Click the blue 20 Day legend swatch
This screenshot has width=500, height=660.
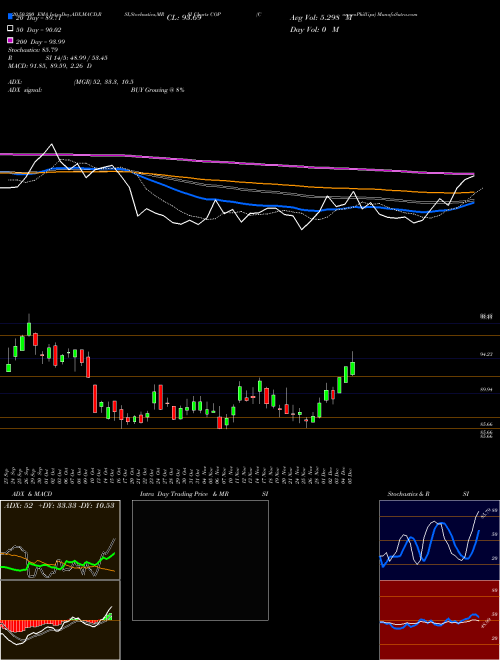[x=11, y=17]
